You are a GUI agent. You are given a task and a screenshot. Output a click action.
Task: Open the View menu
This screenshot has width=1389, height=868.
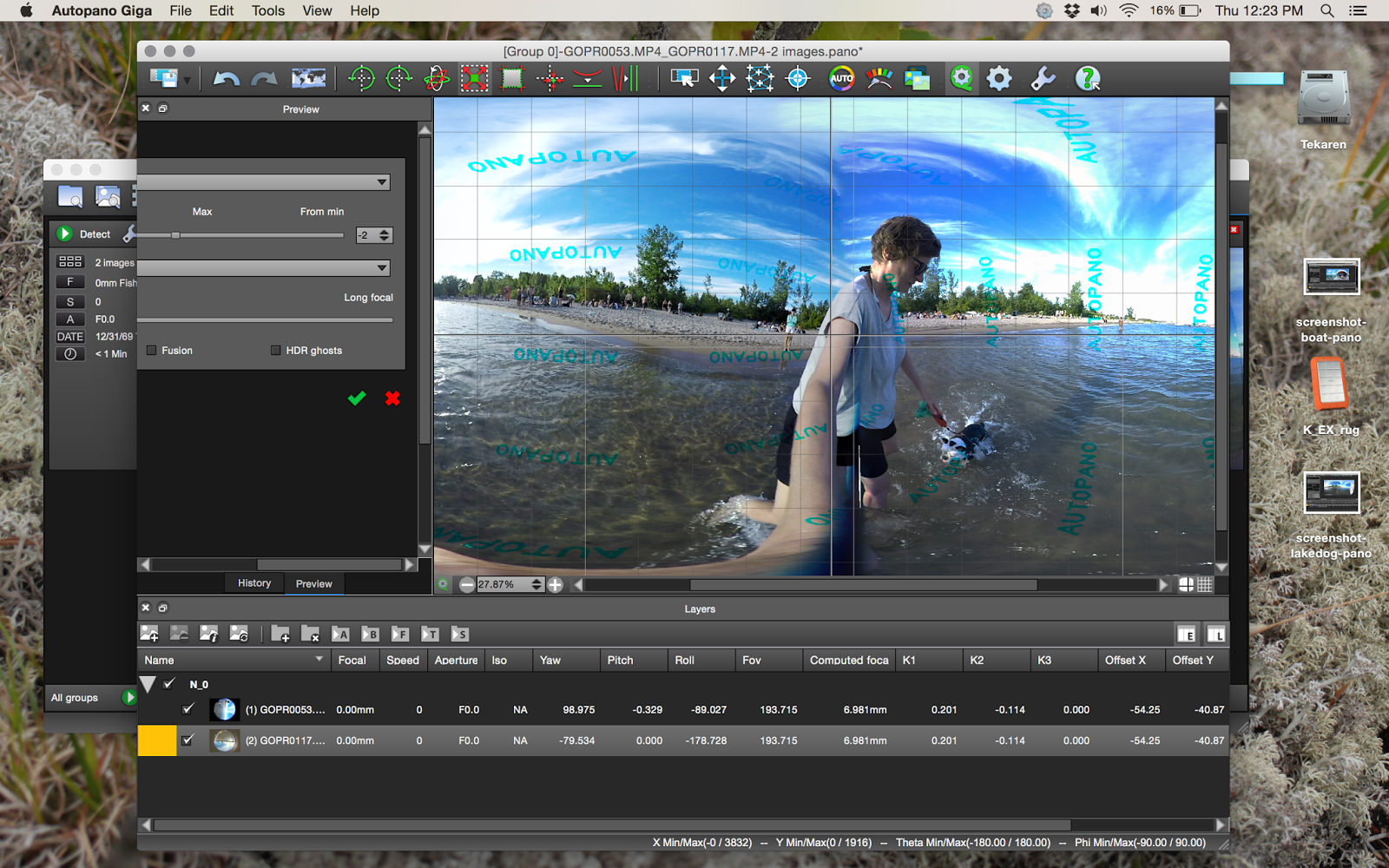(317, 10)
